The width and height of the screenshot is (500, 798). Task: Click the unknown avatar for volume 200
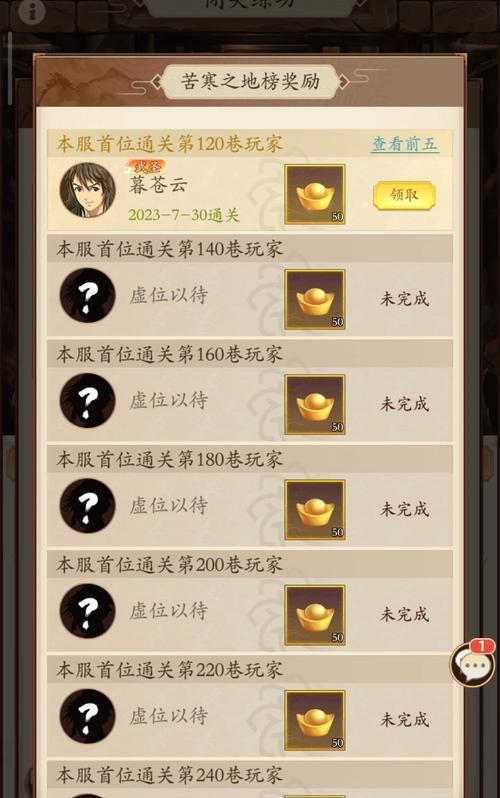click(88, 612)
